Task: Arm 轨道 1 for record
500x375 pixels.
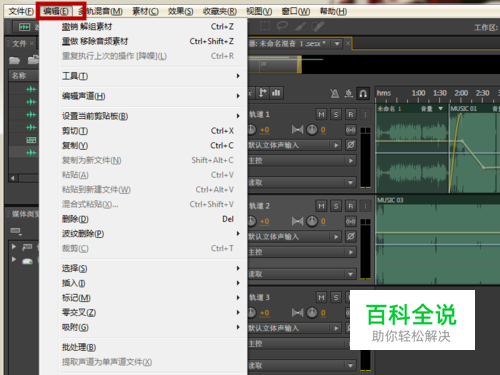Action: click(x=351, y=114)
